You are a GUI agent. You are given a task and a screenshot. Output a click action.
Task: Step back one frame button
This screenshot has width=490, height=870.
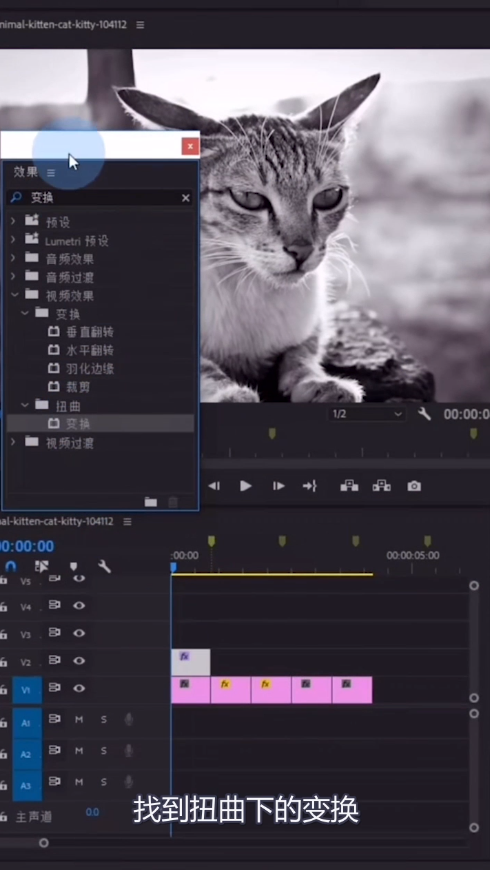[x=214, y=486]
